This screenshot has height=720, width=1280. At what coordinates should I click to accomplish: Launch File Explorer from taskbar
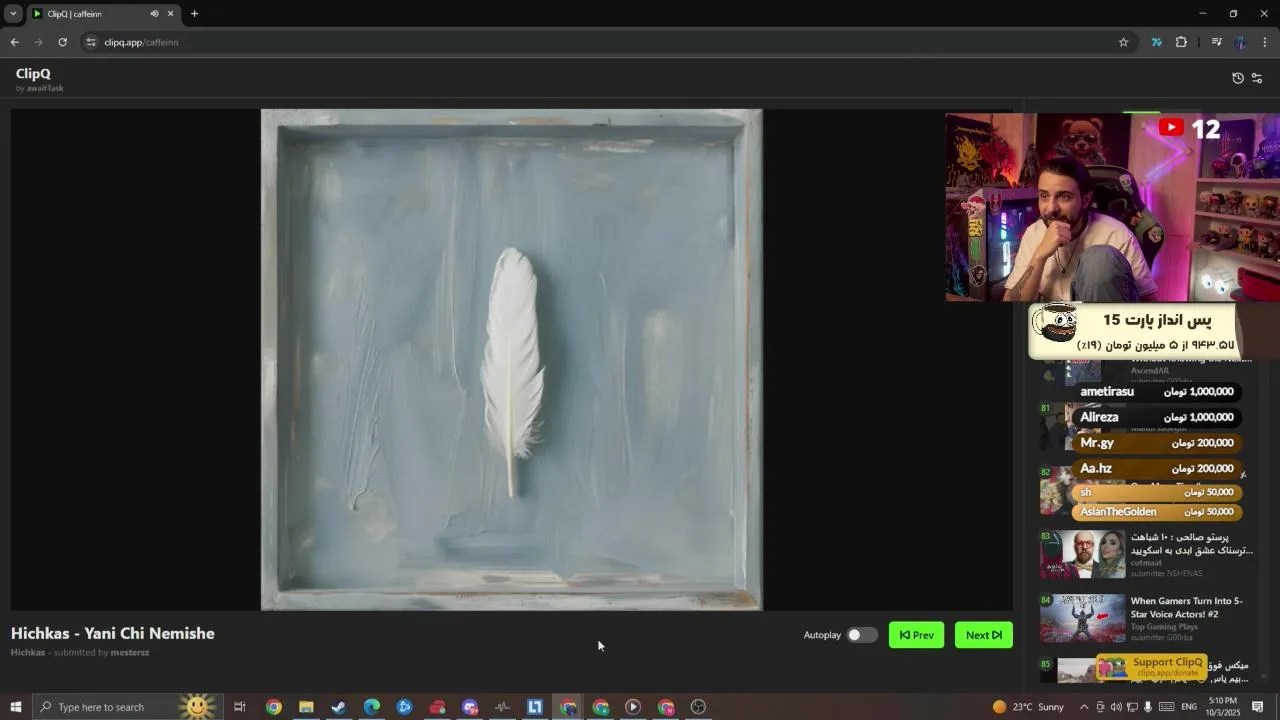306,707
